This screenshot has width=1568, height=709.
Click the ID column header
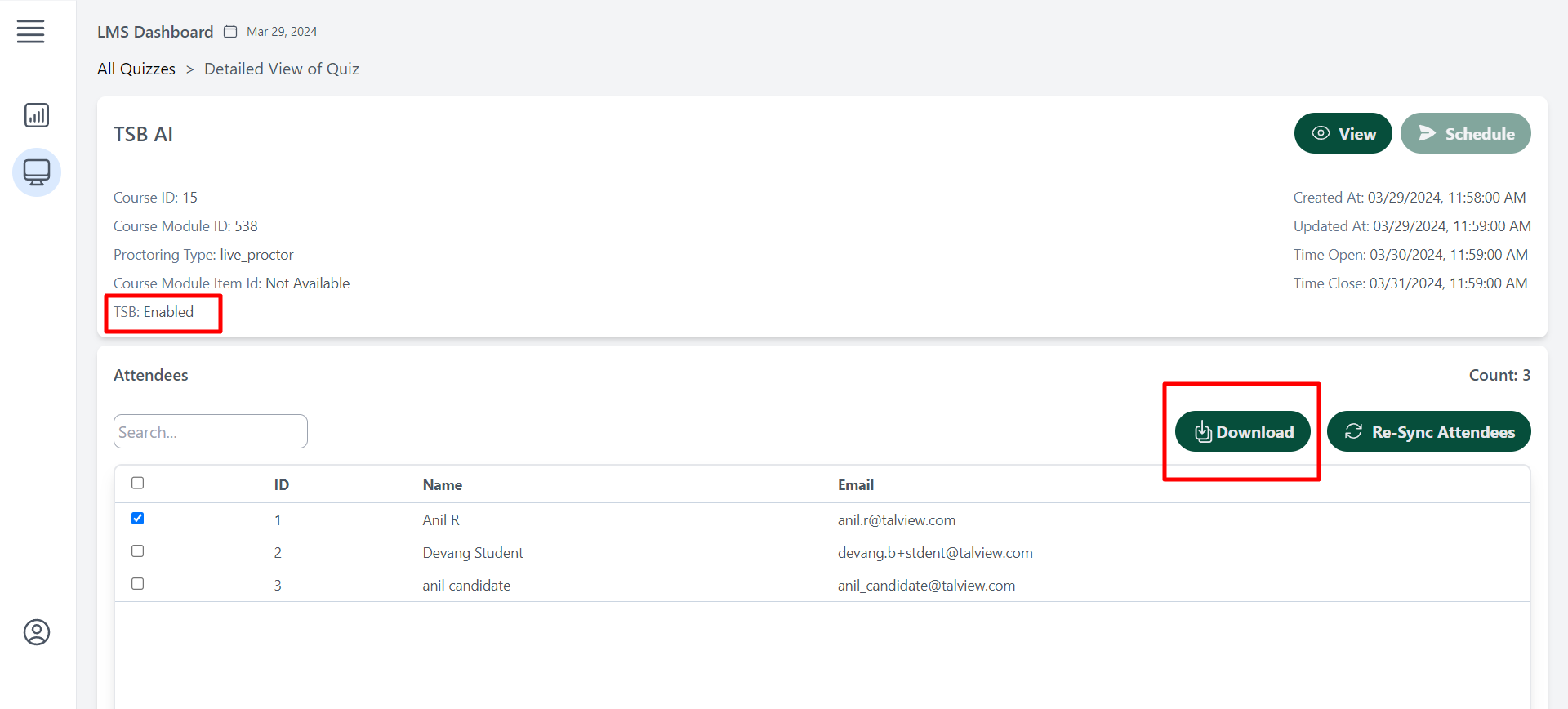coord(282,485)
